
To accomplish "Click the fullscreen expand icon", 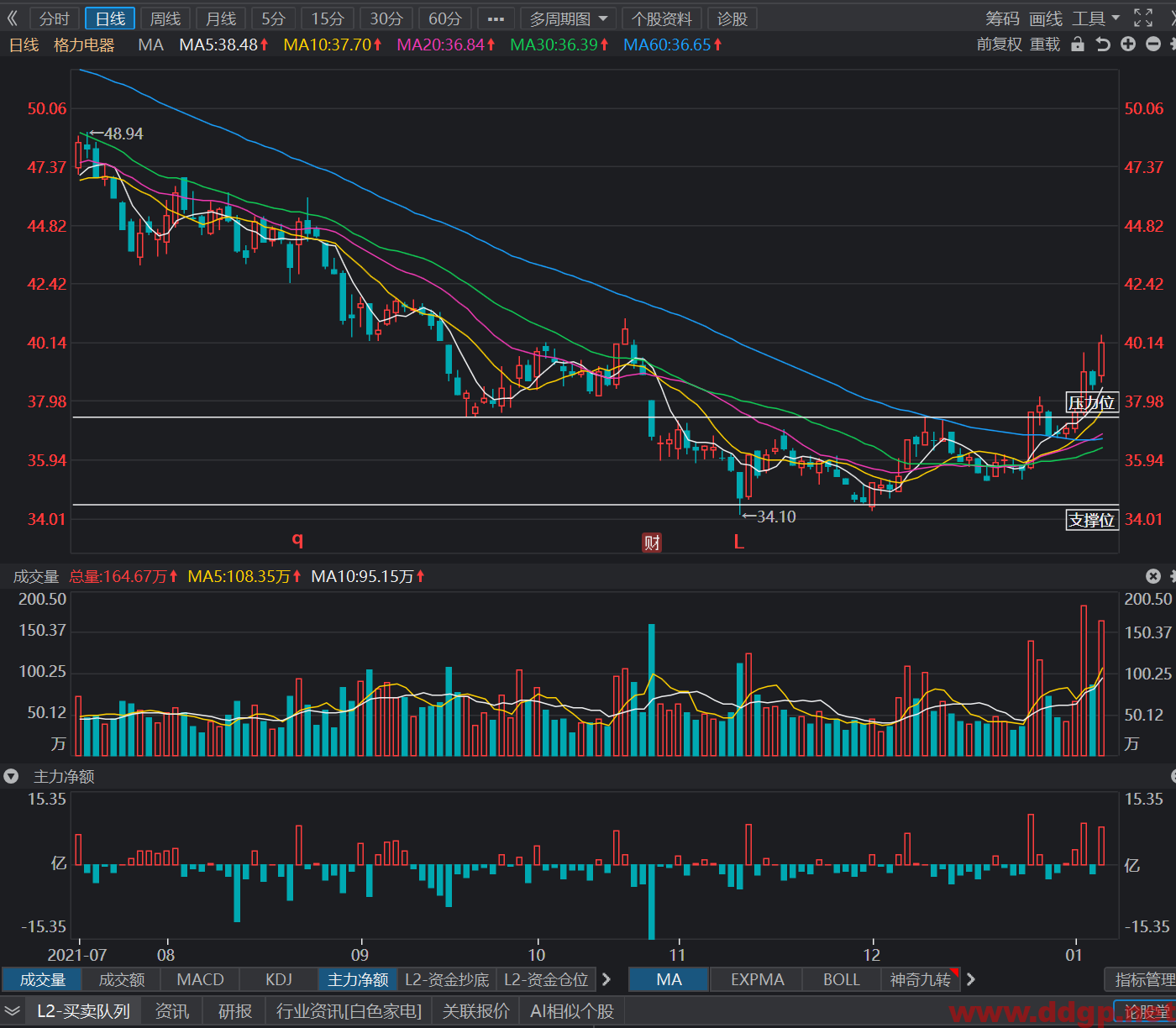I will click(1143, 18).
